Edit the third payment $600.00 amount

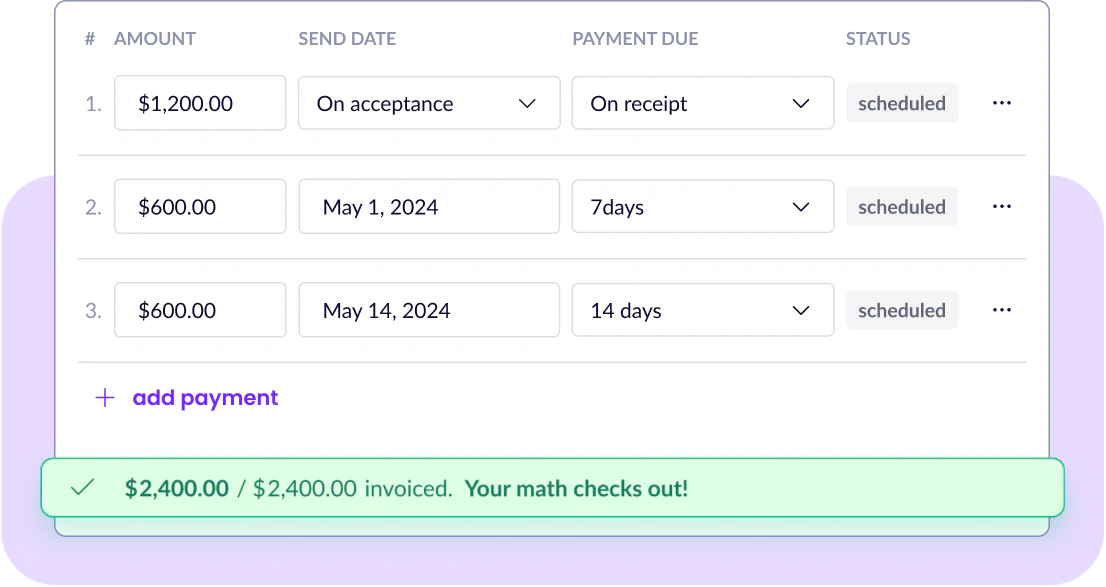click(200, 310)
